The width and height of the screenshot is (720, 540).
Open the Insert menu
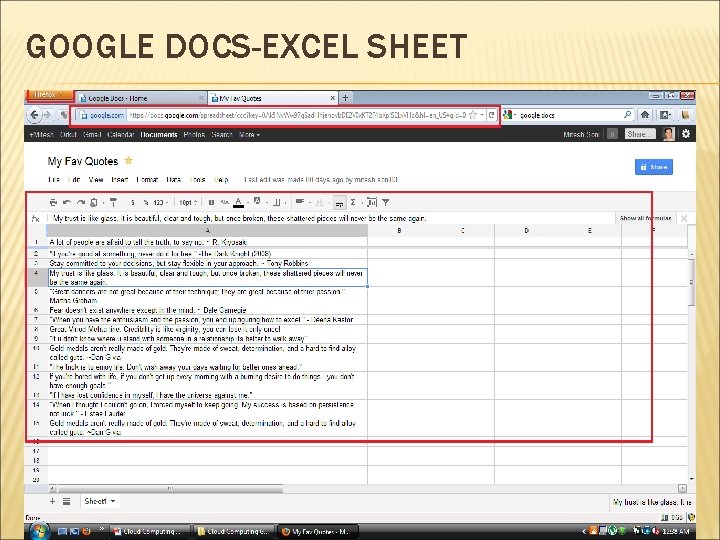click(x=119, y=180)
